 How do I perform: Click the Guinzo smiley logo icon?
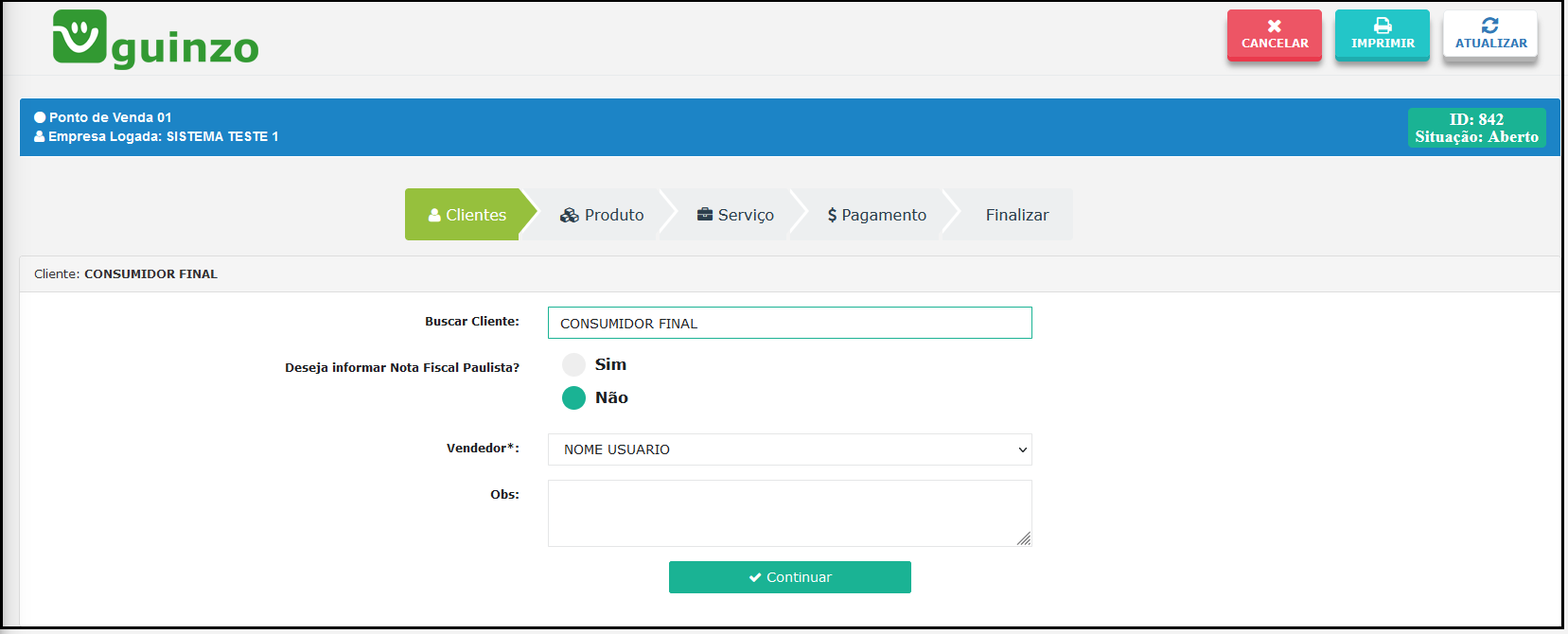(x=79, y=37)
